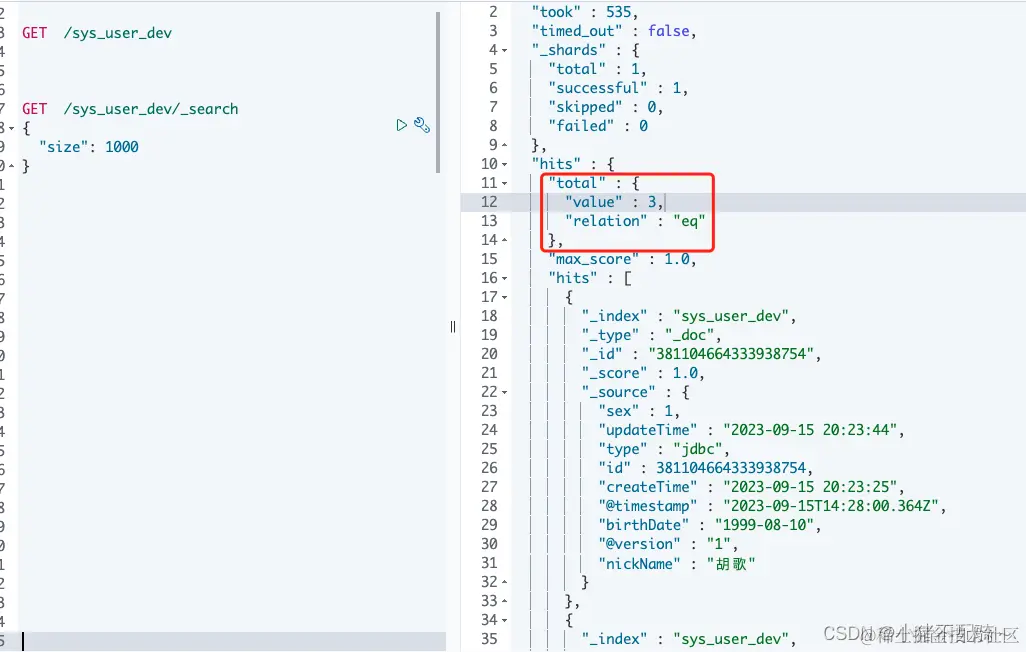Click the "max_score" : 1.0 line
This screenshot has height=652, width=1026.
622,259
